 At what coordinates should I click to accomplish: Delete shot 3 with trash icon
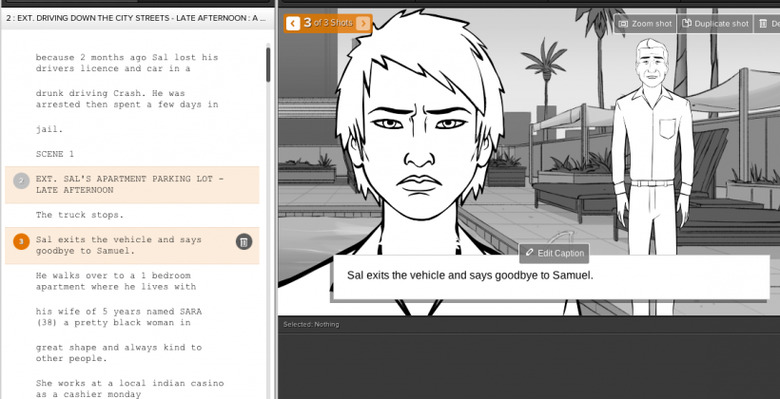244,242
